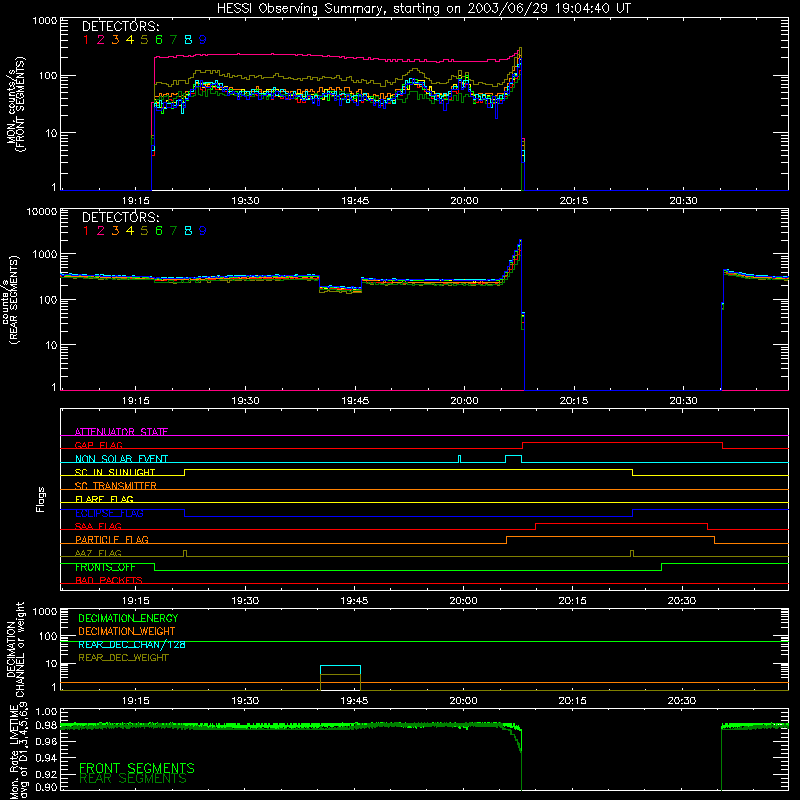Select green detector '6' in front segments legend
The height and width of the screenshot is (800, 800).
[159, 40]
